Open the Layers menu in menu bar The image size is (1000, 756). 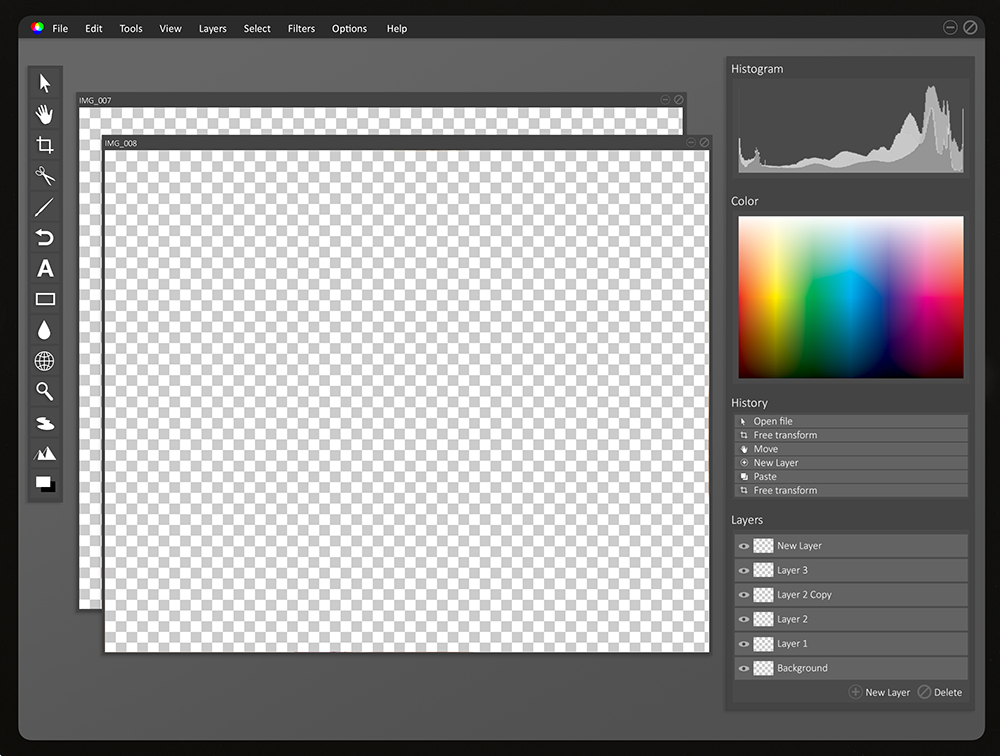coord(212,29)
